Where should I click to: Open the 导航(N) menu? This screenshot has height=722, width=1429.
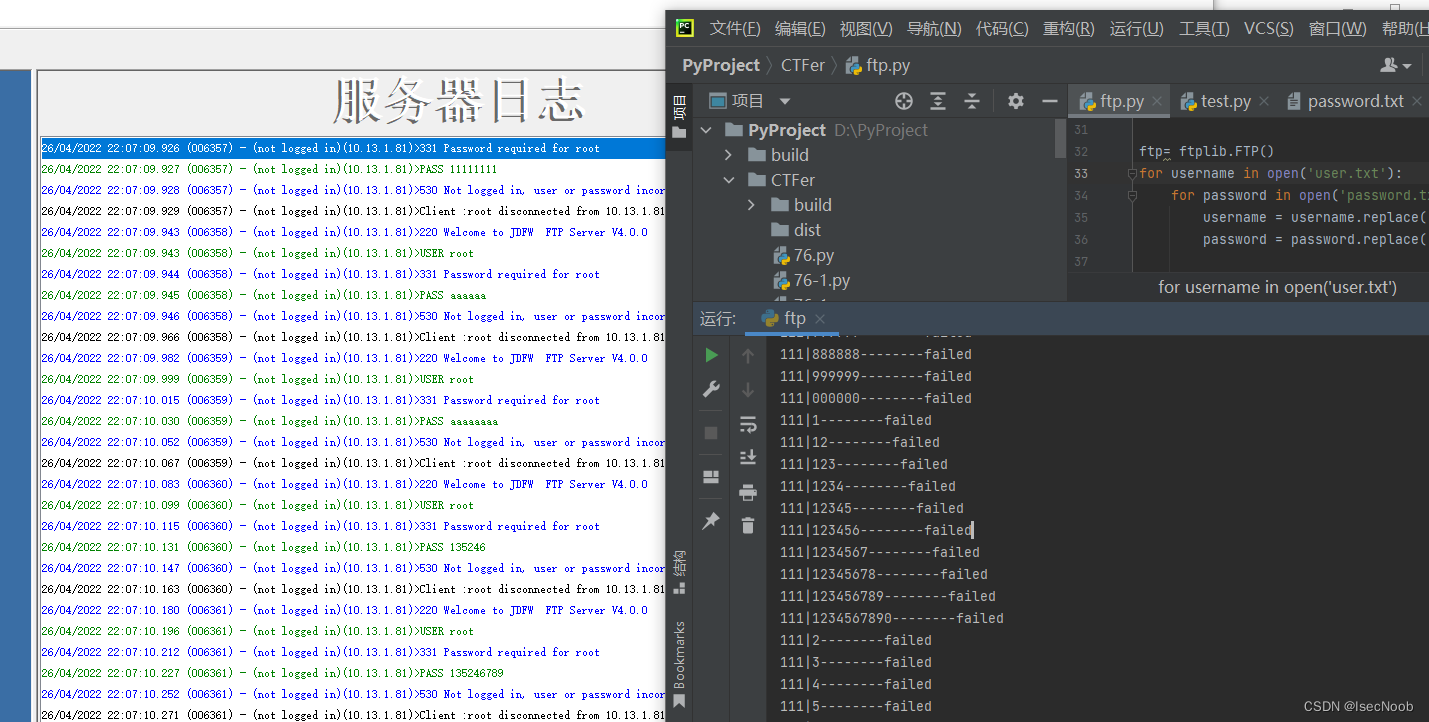(935, 28)
